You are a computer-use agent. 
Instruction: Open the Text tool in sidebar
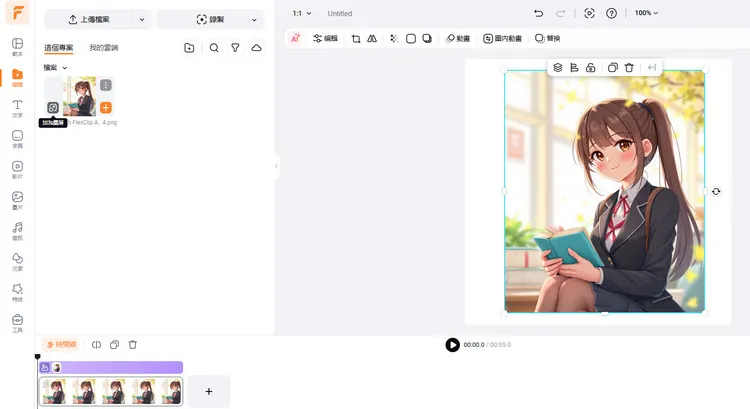click(17, 107)
